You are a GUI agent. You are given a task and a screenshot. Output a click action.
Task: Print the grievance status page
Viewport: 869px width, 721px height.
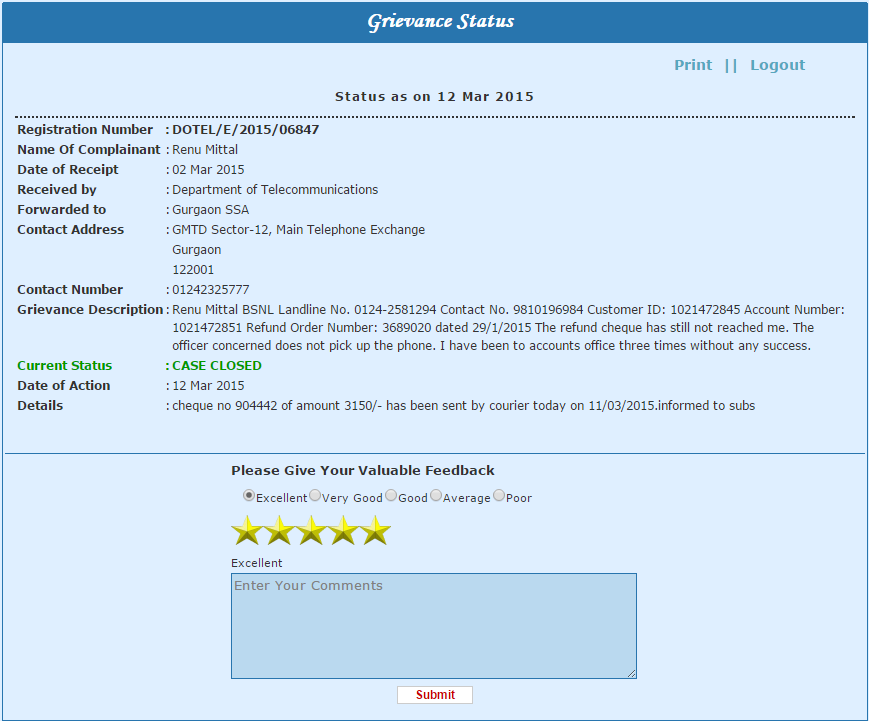coord(693,65)
